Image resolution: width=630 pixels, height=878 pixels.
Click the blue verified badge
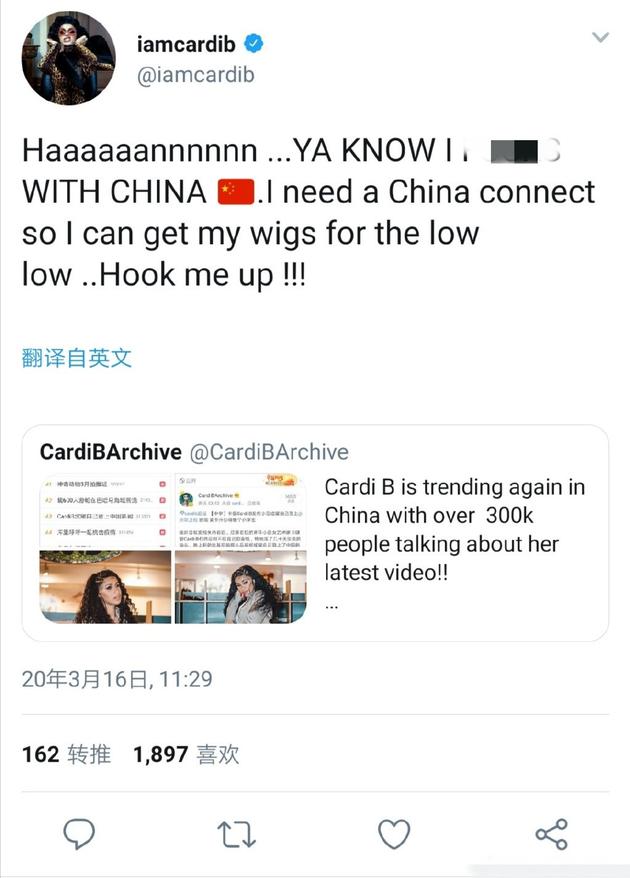(254, 43)
